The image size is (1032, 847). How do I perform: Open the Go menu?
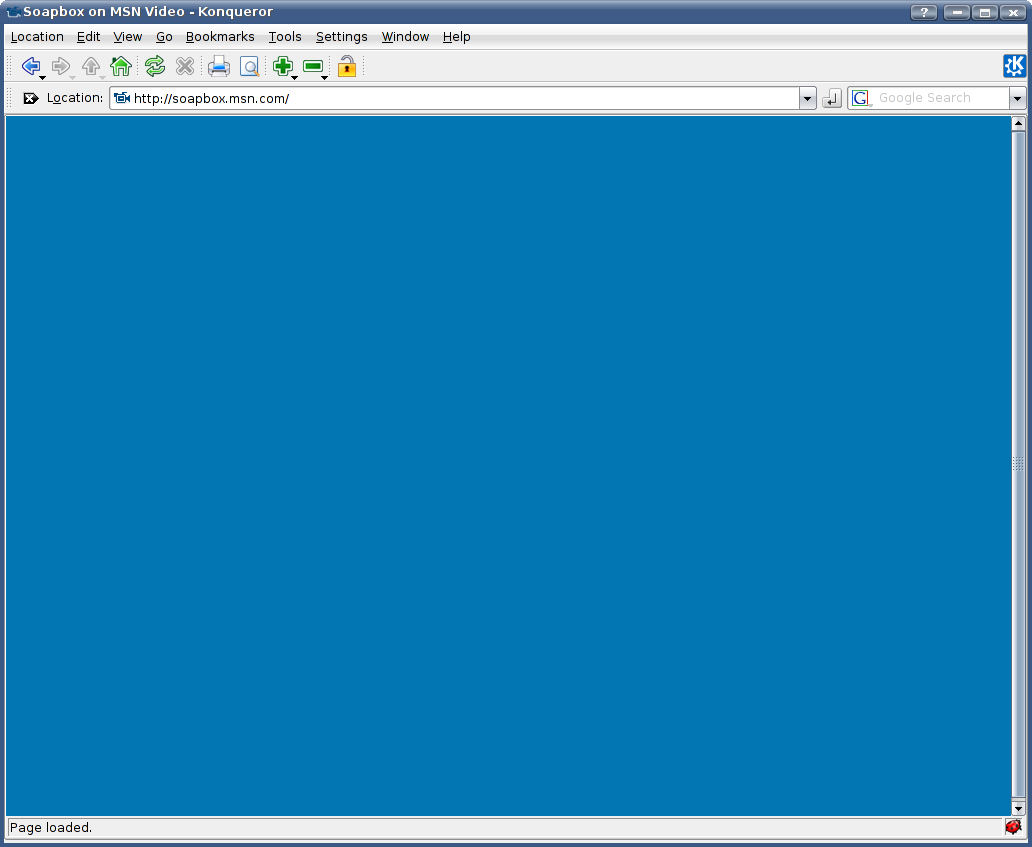[x=164, y=37]
